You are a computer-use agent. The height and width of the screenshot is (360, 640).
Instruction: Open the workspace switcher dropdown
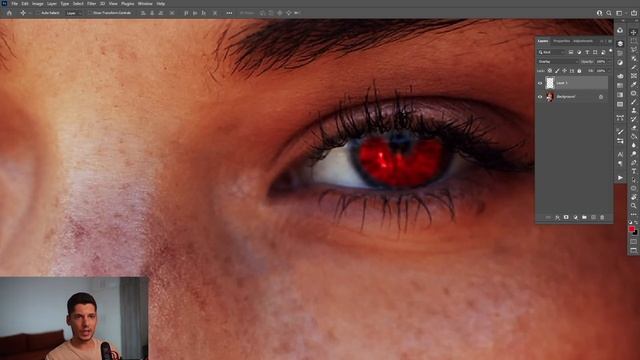[x=621, y=13]
